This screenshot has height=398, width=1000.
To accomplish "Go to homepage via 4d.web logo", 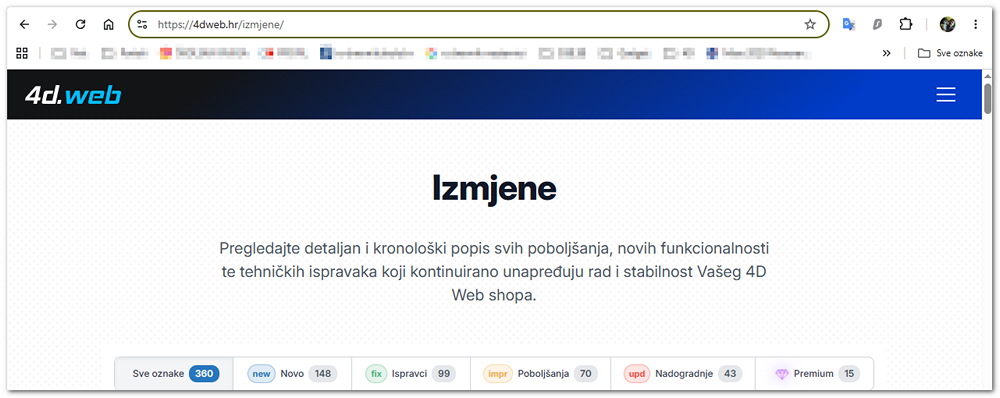I will (73, 95).
